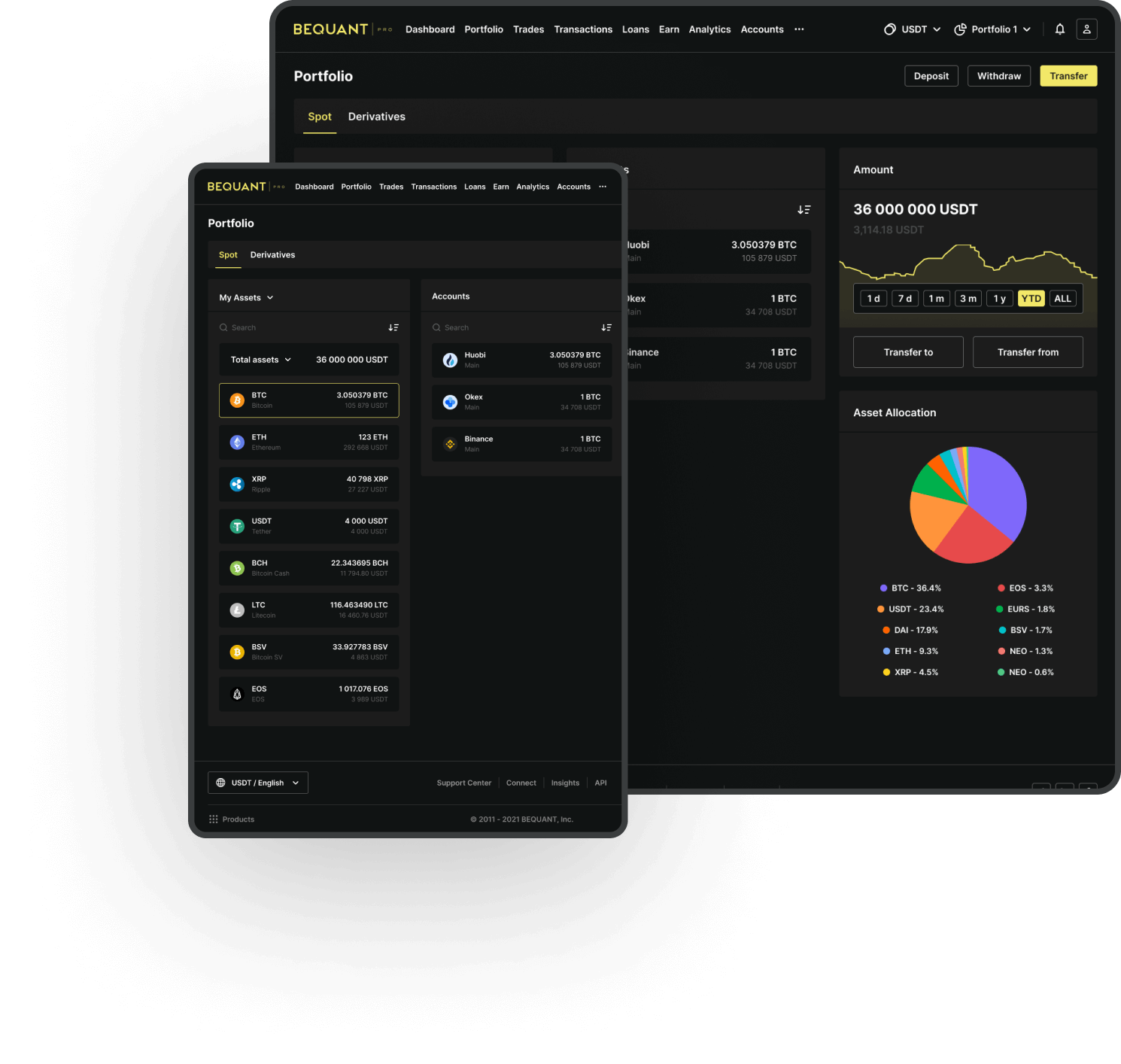Click the Okex exchange icon in front window
This screenshot has height=1064, width=1121.
click(x=450, y=403)
